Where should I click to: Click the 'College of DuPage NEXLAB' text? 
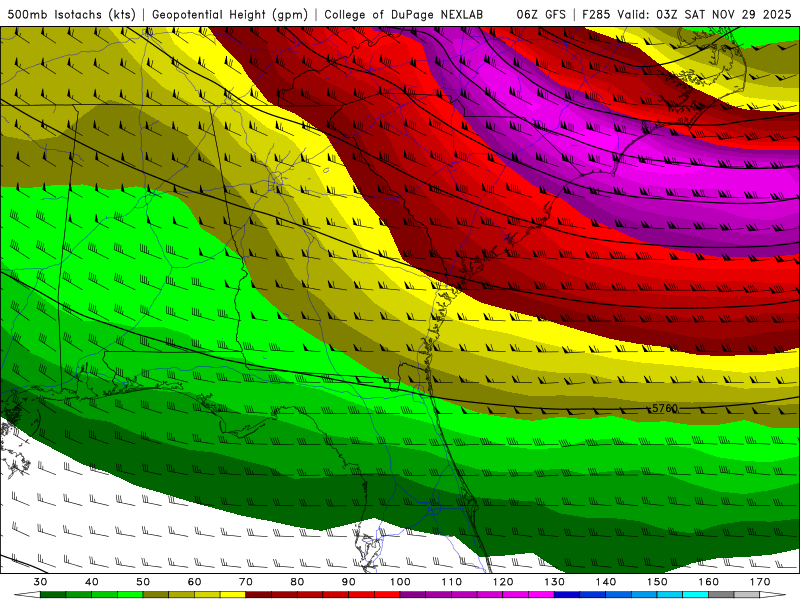403,15
